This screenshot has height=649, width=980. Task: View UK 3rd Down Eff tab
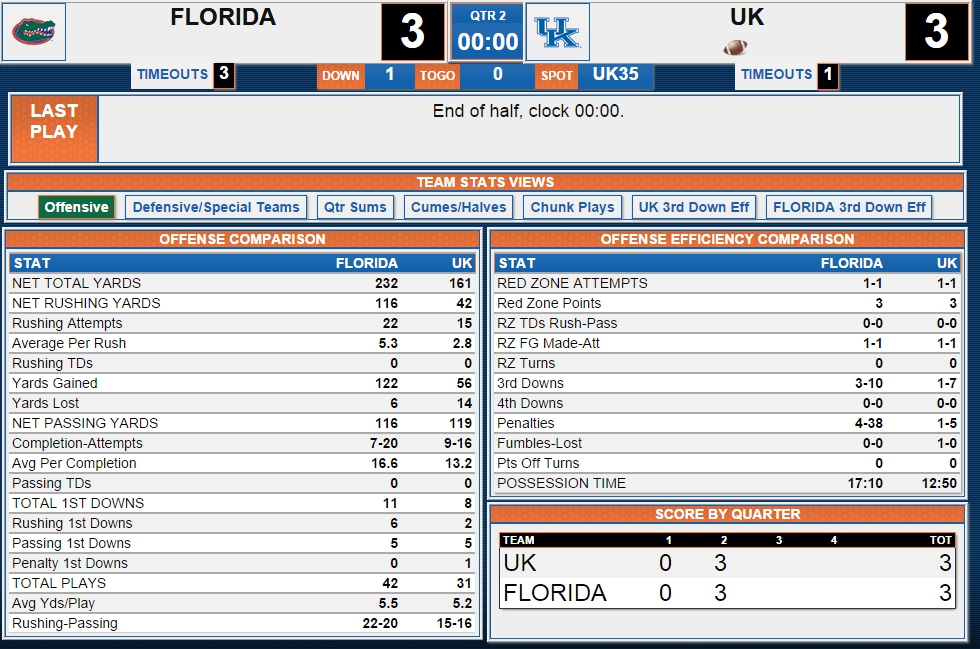(x=694, y=207)
